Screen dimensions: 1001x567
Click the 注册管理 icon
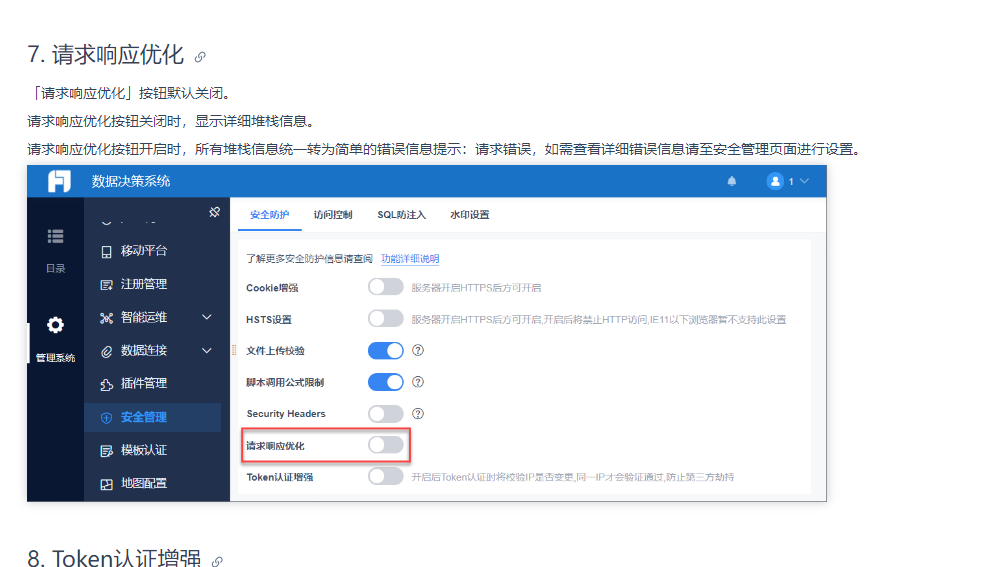click(x=107, y=285)
